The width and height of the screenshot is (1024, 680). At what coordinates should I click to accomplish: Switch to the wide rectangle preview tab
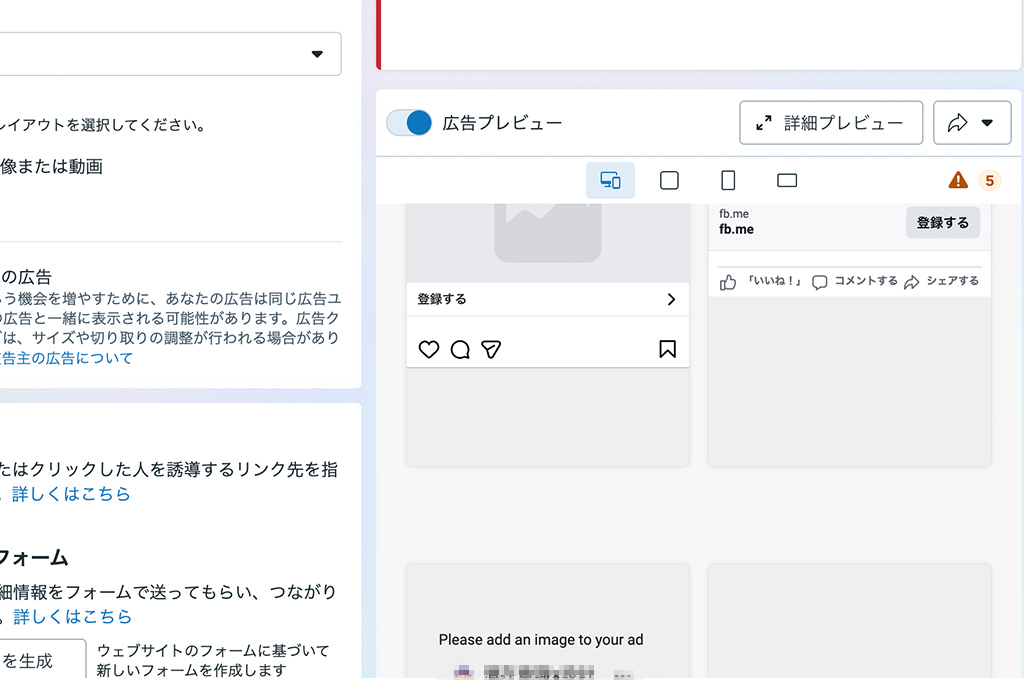point(786,180)
